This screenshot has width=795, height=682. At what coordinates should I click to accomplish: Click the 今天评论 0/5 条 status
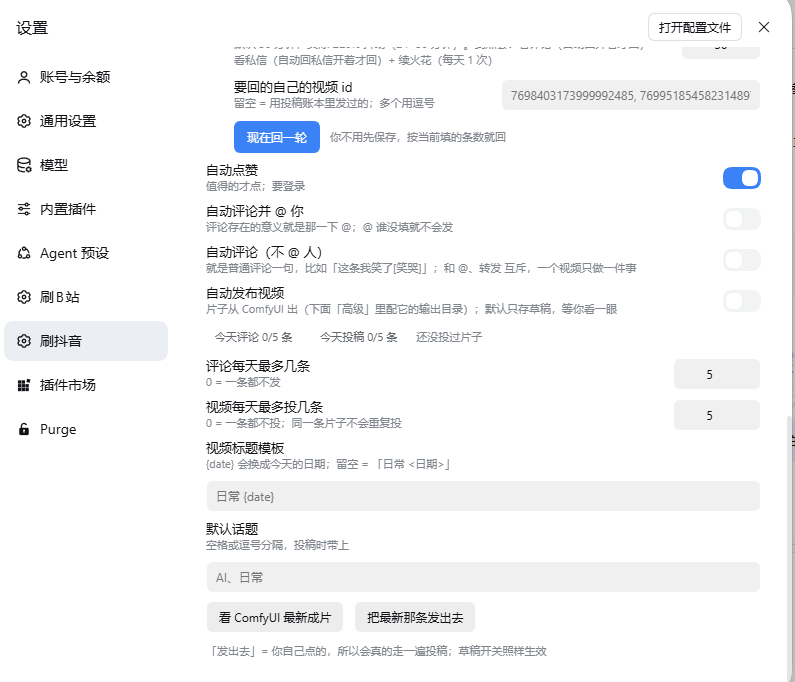click(254, 337)
